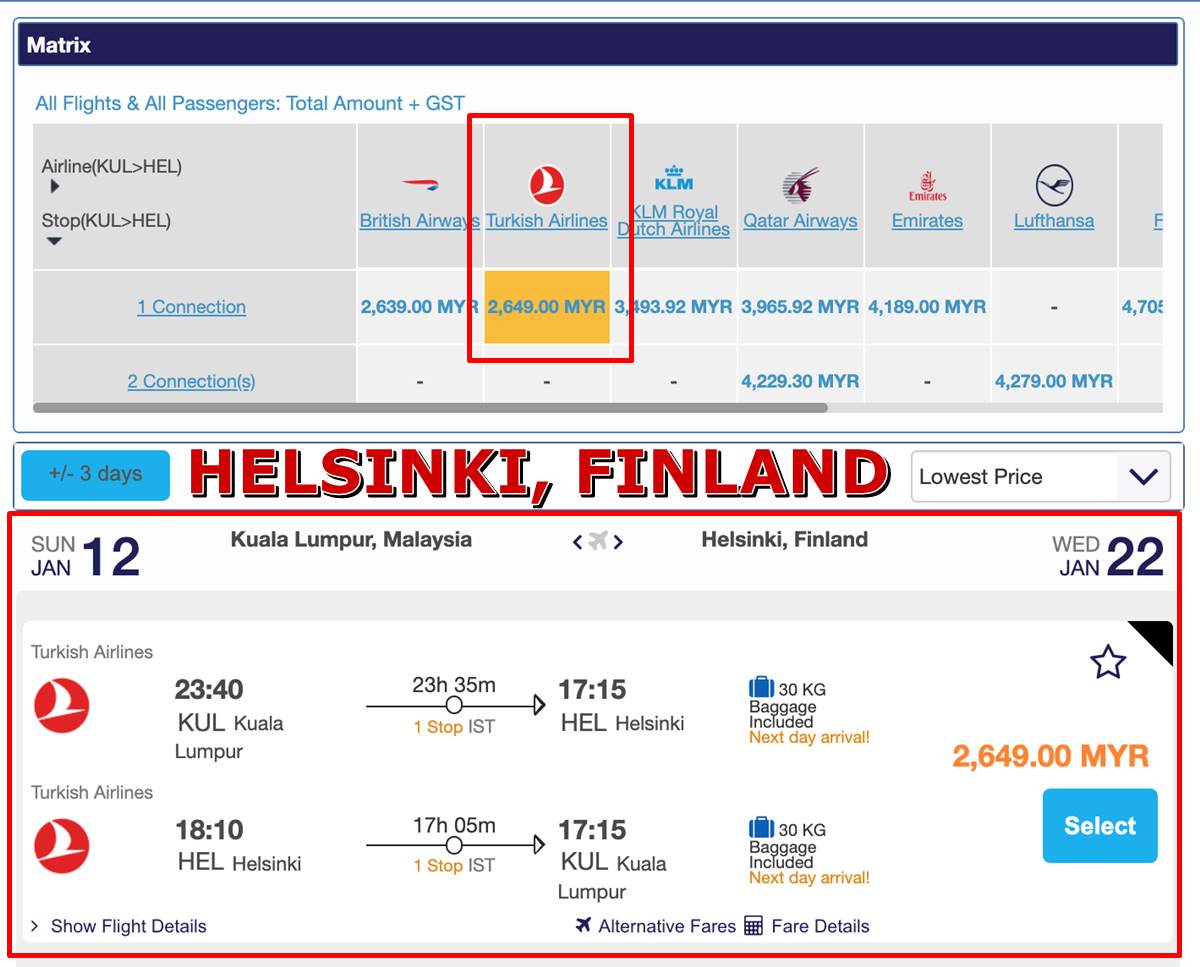Click return flight 30 KG baggage icon
The width and height of the screenshot is (1200, 967).
(x=762, y=828)
